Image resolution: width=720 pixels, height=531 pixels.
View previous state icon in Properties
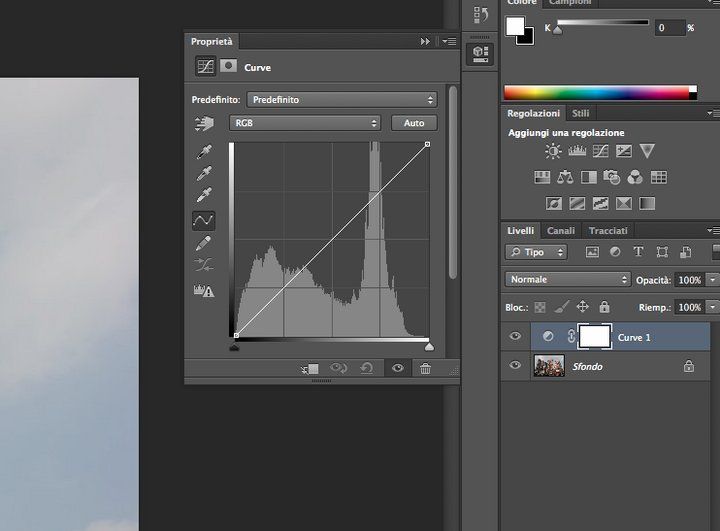pos(338,368)
